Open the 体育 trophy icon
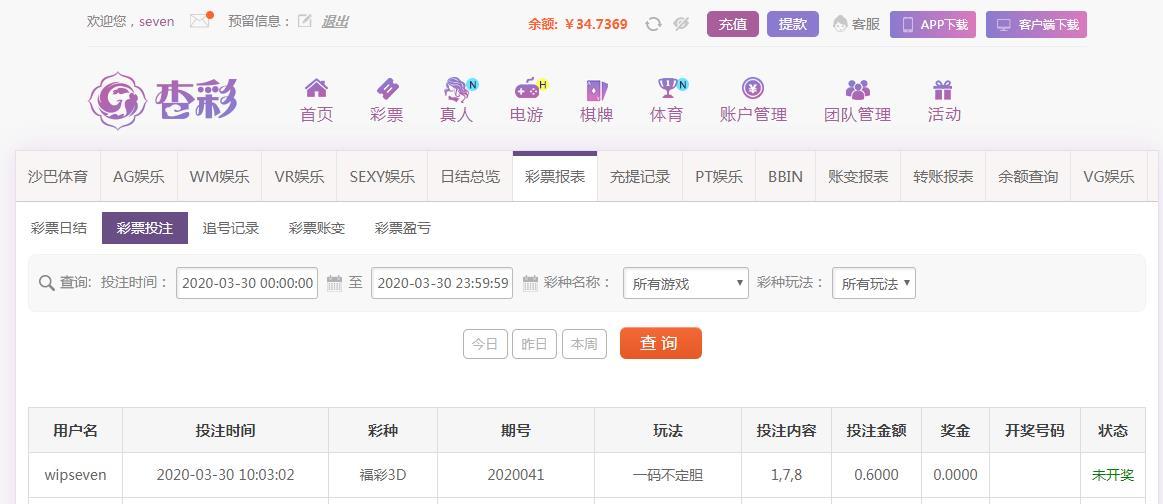 coord(668,88)
